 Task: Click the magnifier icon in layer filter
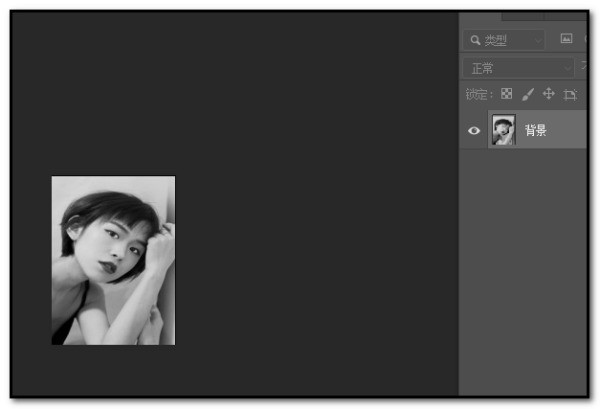[475, 40]
